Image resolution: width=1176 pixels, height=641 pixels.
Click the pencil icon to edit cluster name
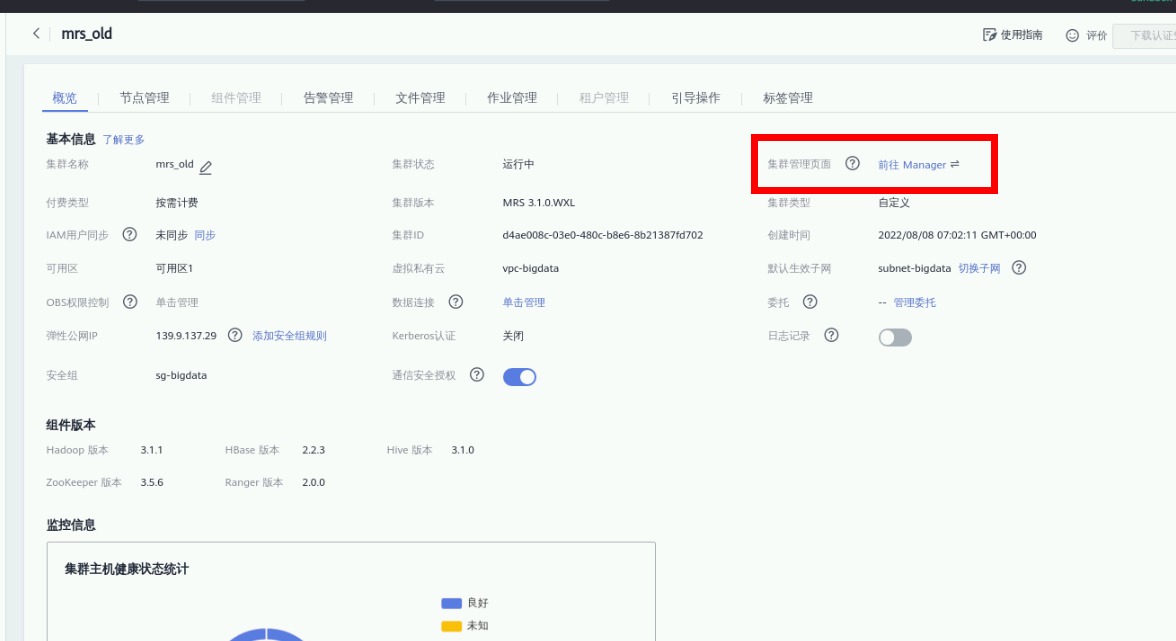click(205, 166)
